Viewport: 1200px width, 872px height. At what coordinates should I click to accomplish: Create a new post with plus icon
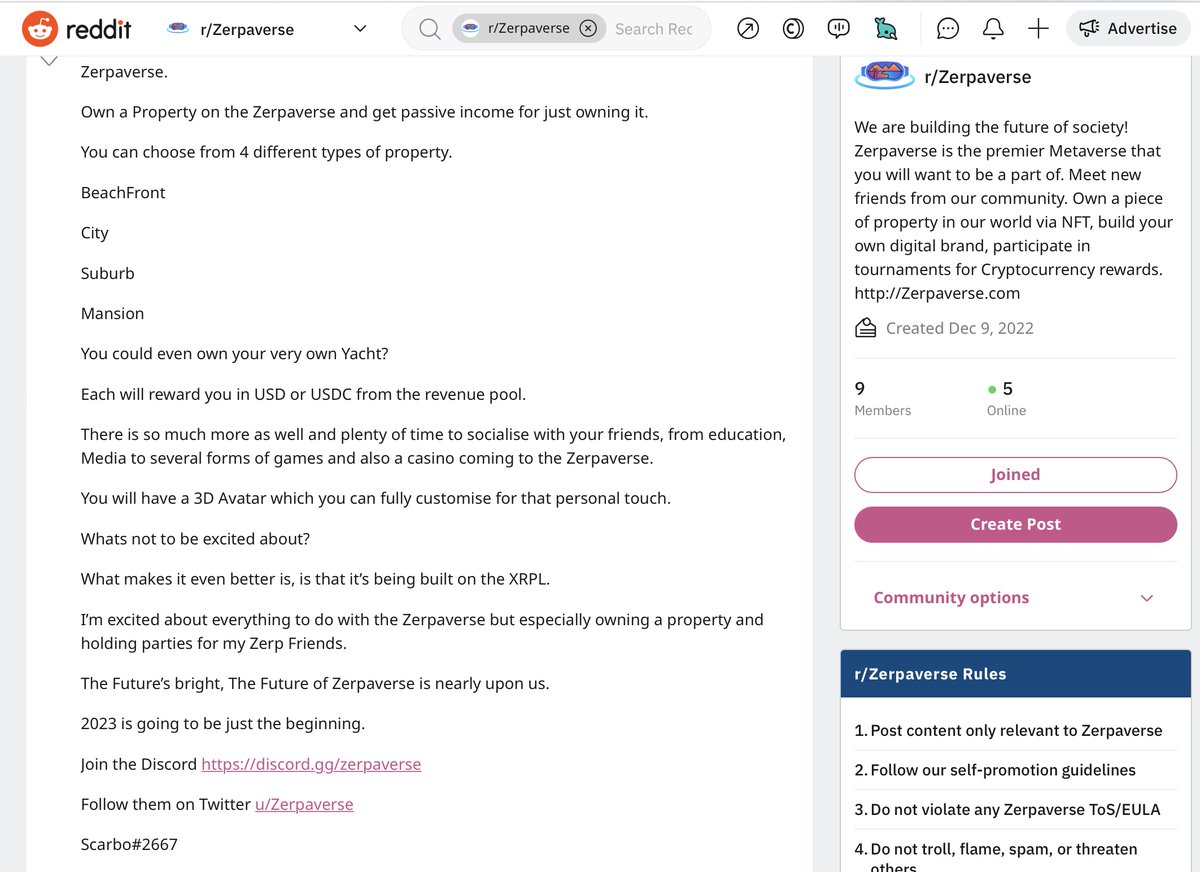pyautogui.click(x=1038, y=29)
